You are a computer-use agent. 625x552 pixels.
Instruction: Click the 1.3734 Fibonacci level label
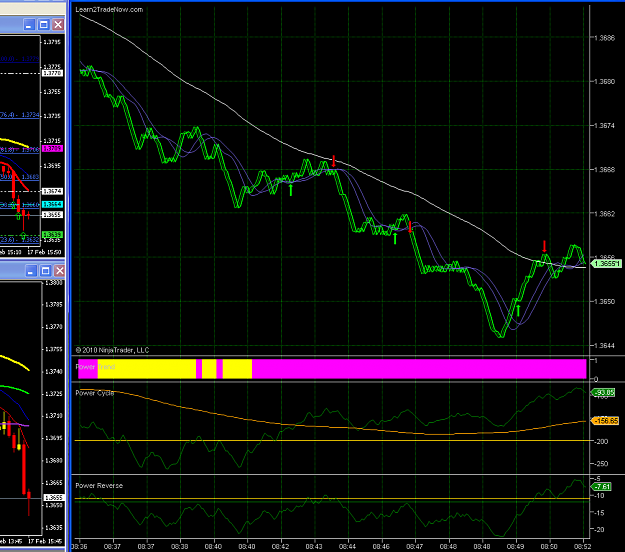[x=30, y=115]
